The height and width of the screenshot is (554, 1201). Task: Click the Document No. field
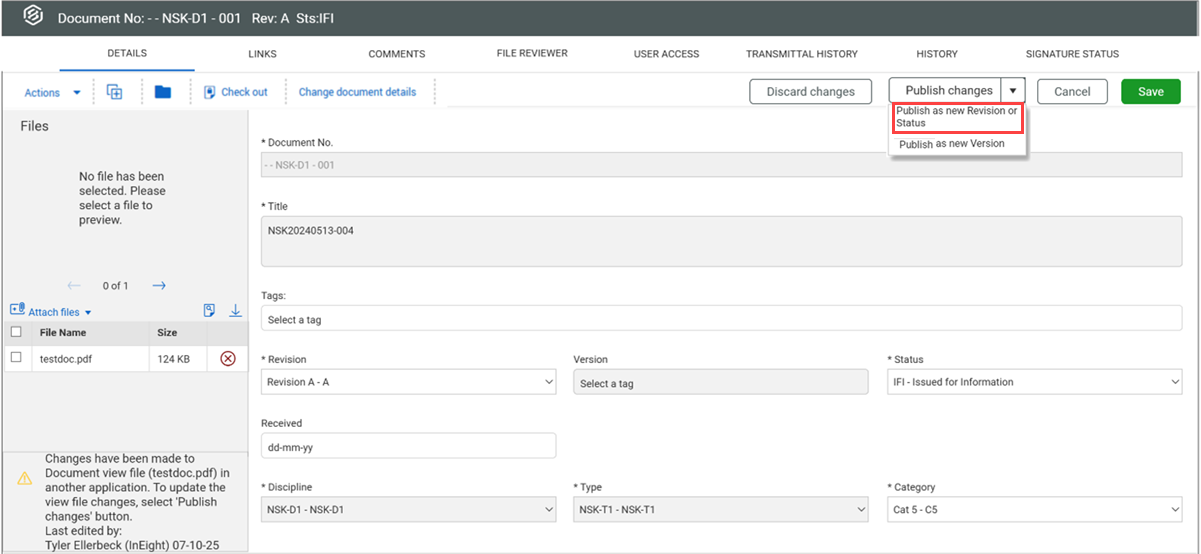[x=721, y=165]
